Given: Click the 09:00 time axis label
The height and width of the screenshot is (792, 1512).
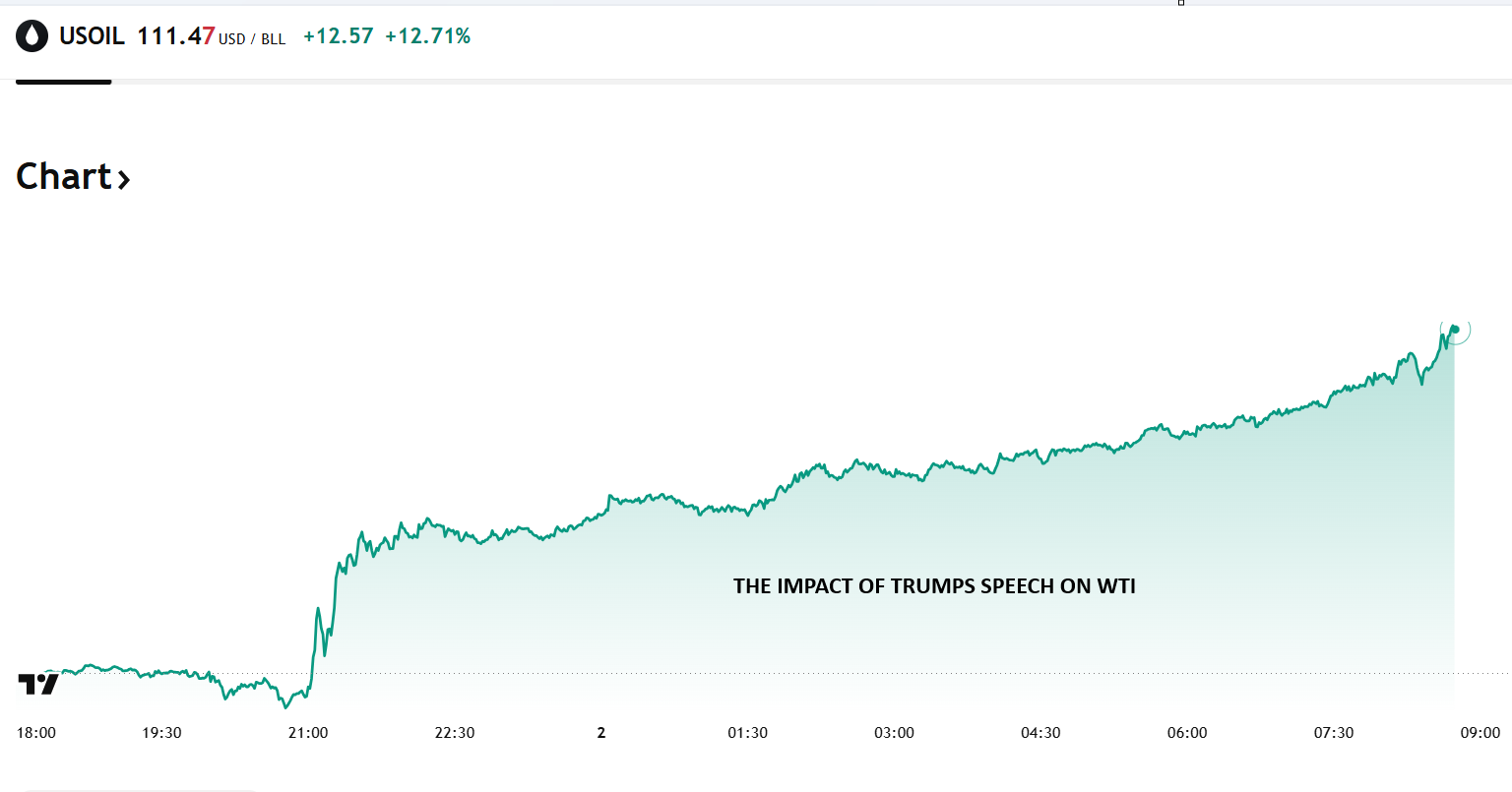Looking at the screenshot, I should pyautogui.click(x=1480, y=733).
